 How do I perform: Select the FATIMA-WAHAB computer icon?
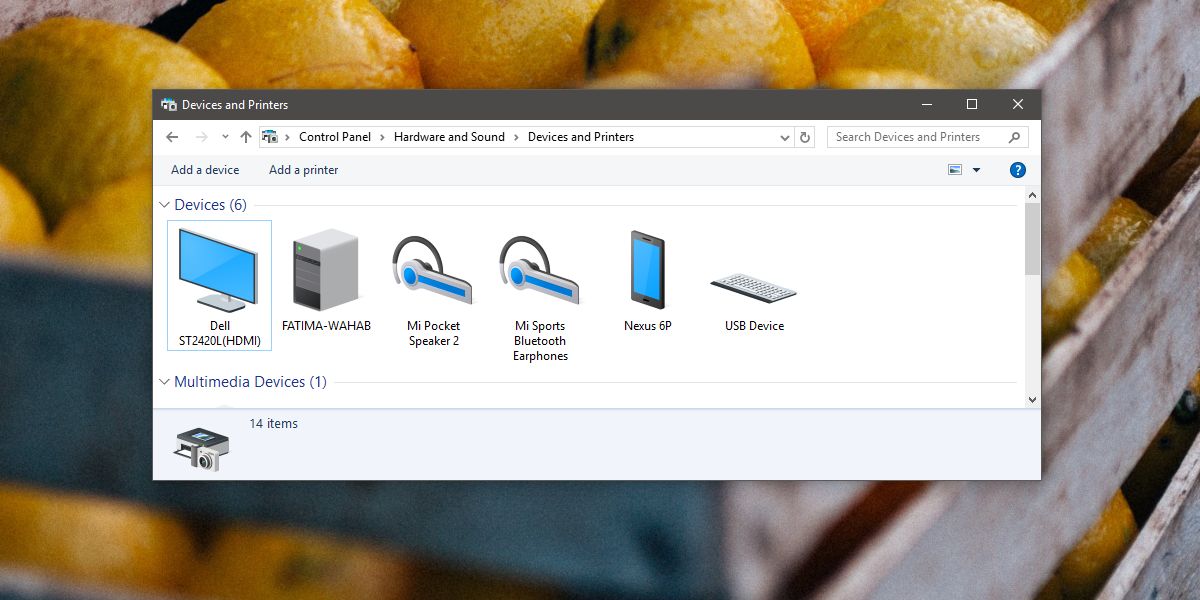pos(326,281)
